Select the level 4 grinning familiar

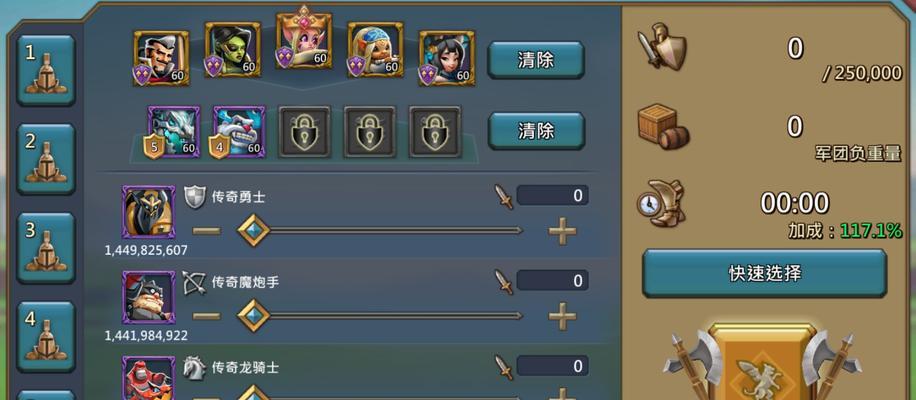(x=238, y=132)
